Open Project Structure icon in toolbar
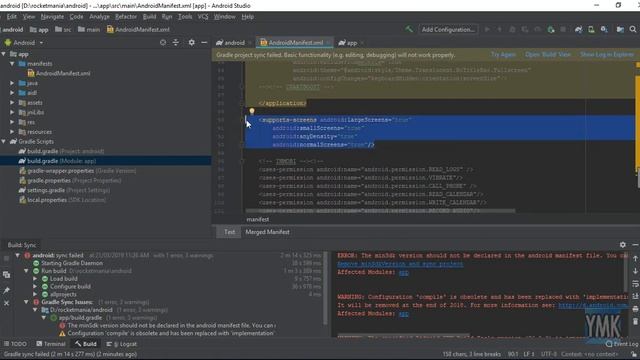The height and width of the screenshot is (360, 640). click(620, 29)
